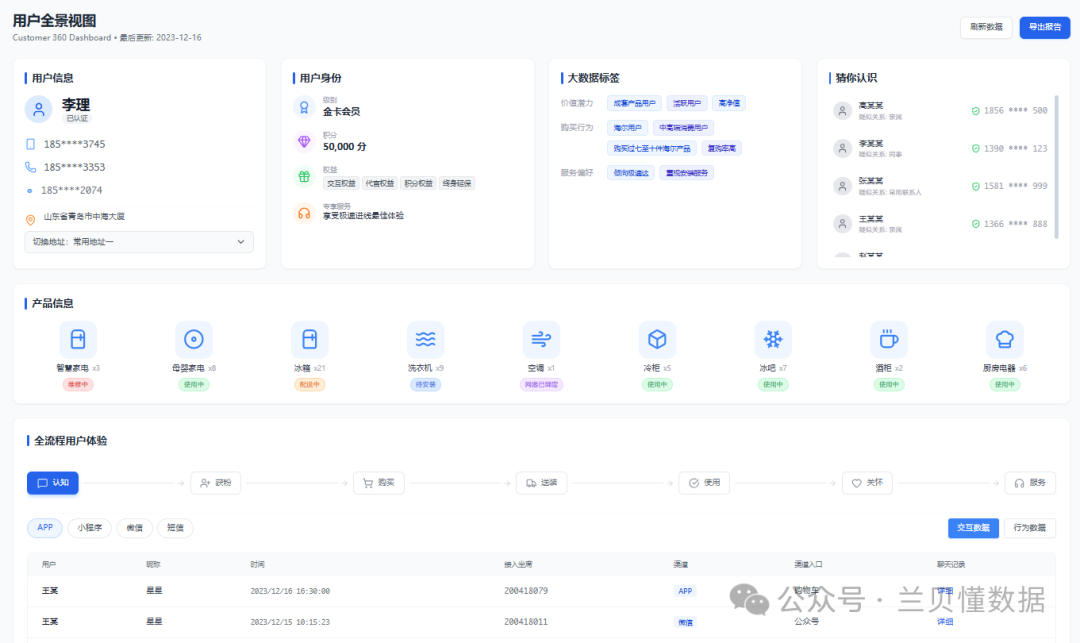The image size is (1080, 643).
Task: Click the 海尔用户 tag
Action: point(627,127)
